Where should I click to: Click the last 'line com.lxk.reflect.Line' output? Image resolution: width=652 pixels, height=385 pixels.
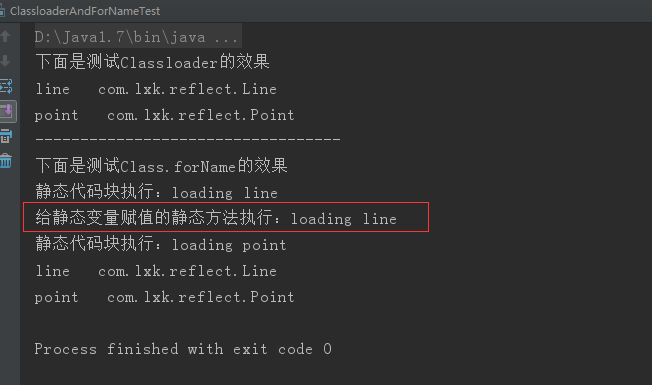click(x=156, y=271)
